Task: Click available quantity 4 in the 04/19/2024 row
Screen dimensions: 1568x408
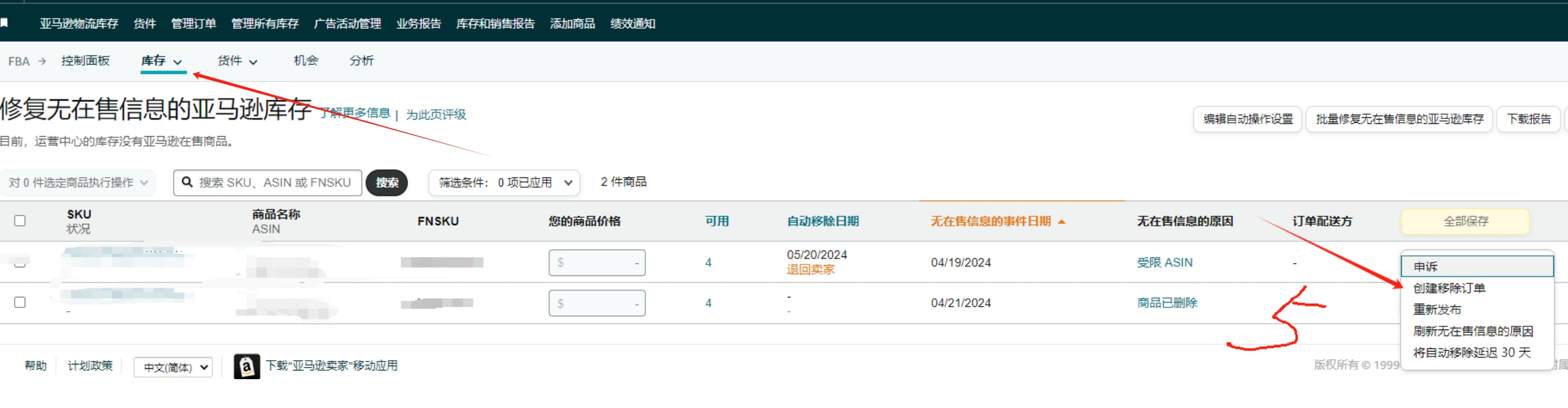Action: pos(709,263)
